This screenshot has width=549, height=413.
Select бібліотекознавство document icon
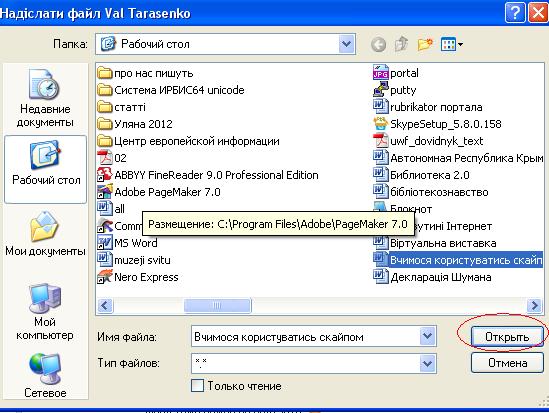pos(381,192)
